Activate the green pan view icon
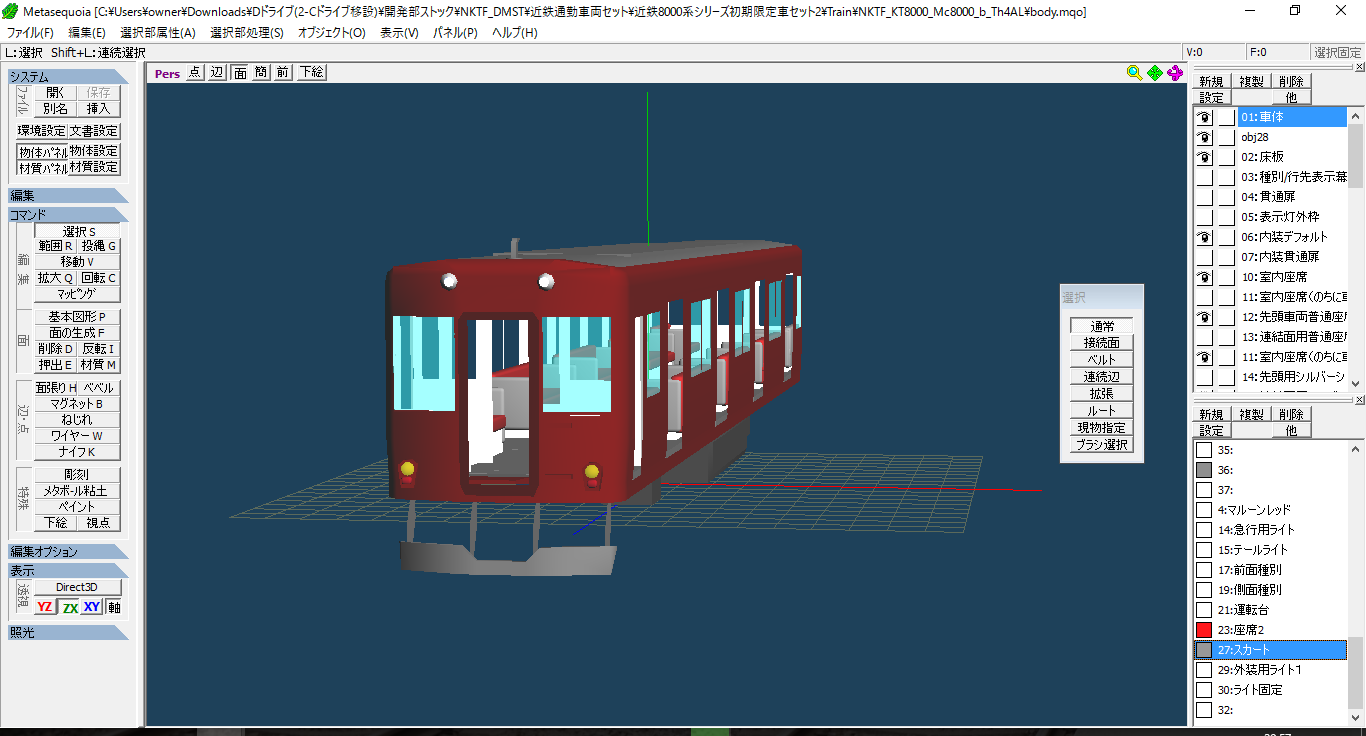Image resolution: width=1366 pixels, height=736 pixels. click(1155, 73)
